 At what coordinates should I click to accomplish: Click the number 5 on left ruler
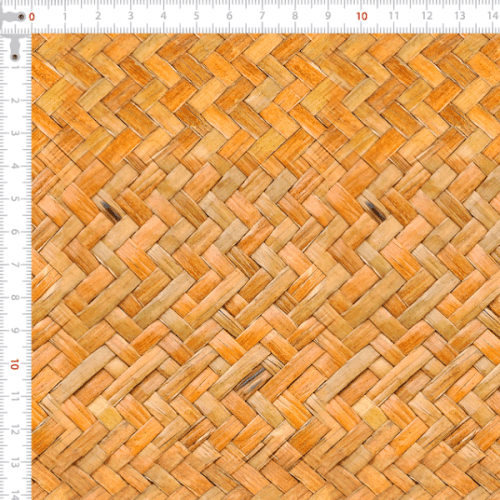click(x=14, y=199)
